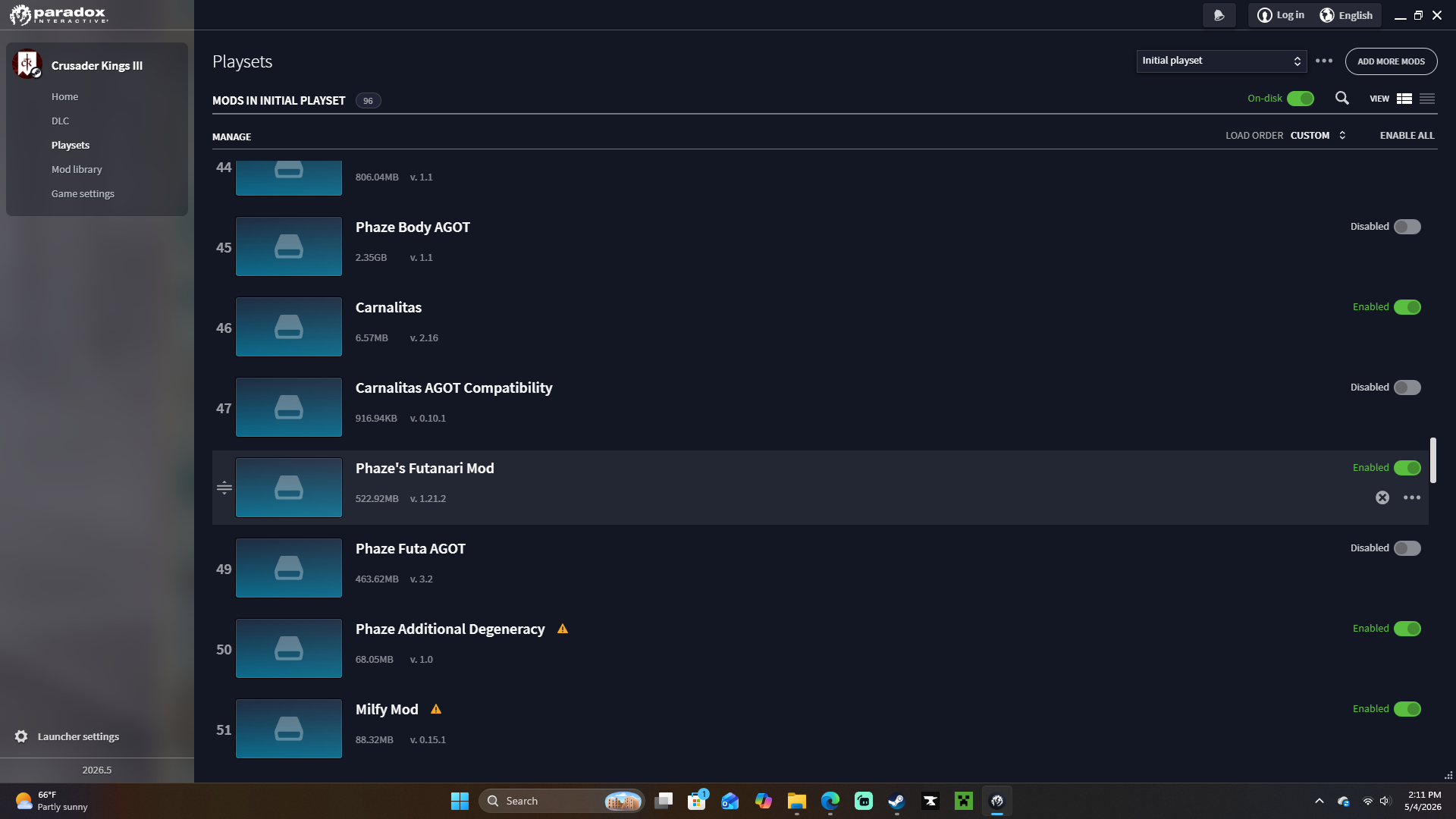Open the Initial playset dropdown

[x=1221, y=61]
